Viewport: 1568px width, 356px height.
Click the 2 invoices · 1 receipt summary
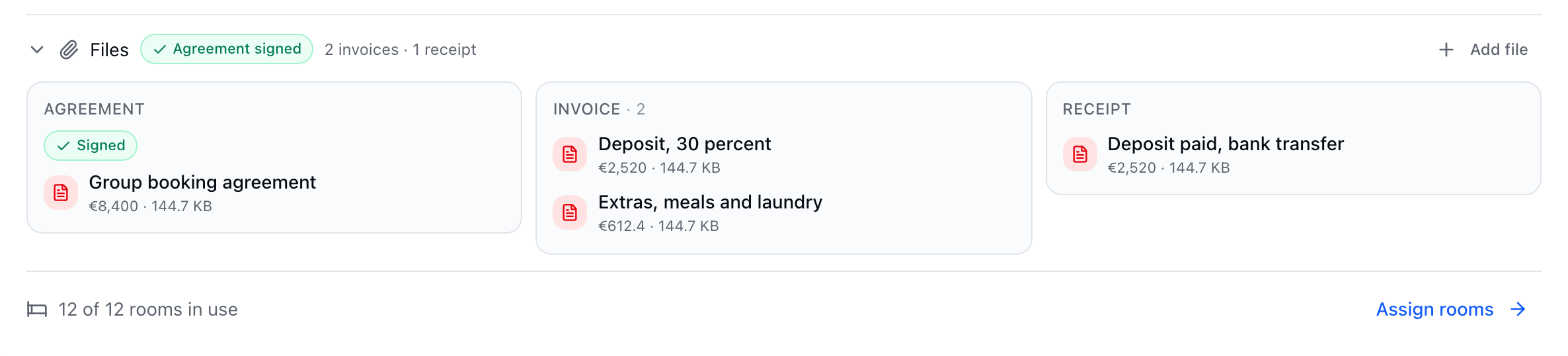click(400, 50)
